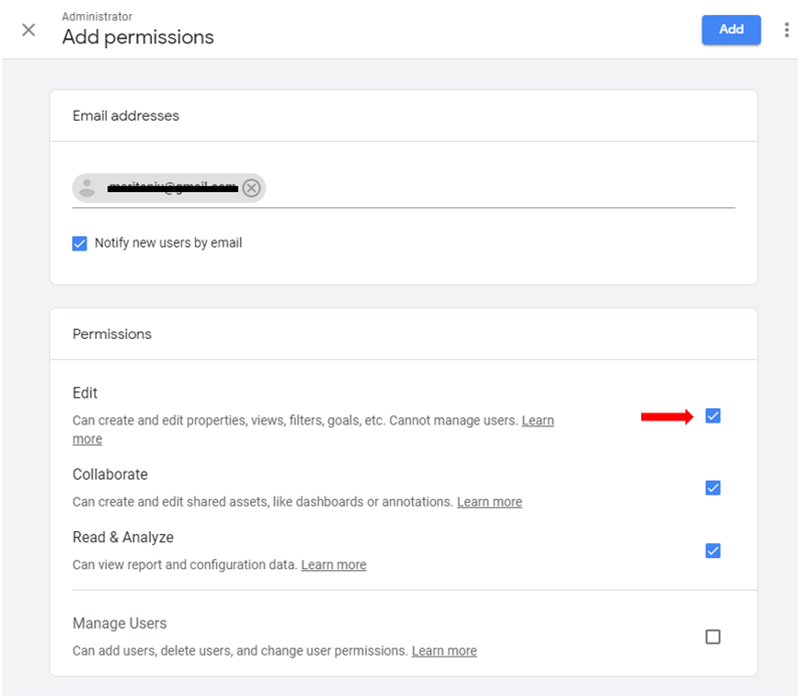The height and width of the screenshot is (698, 800).
Task: Open the Learn more link for Collaborate
Action: pos(489,502)
